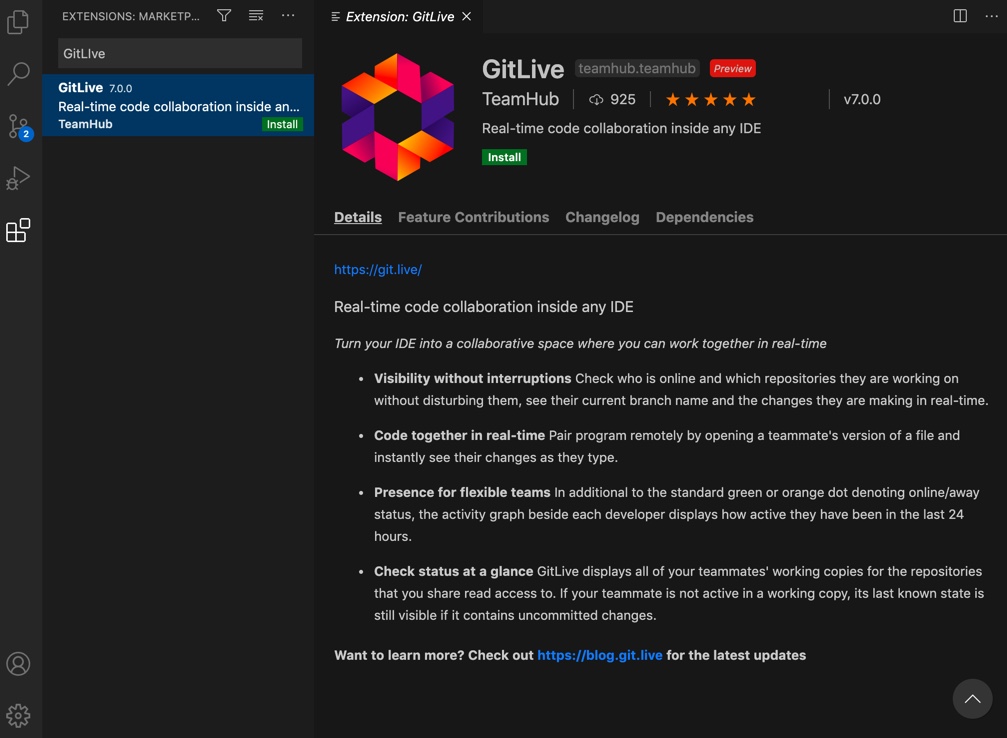Switch to the Feature Contributions tab

coord(473,217)
